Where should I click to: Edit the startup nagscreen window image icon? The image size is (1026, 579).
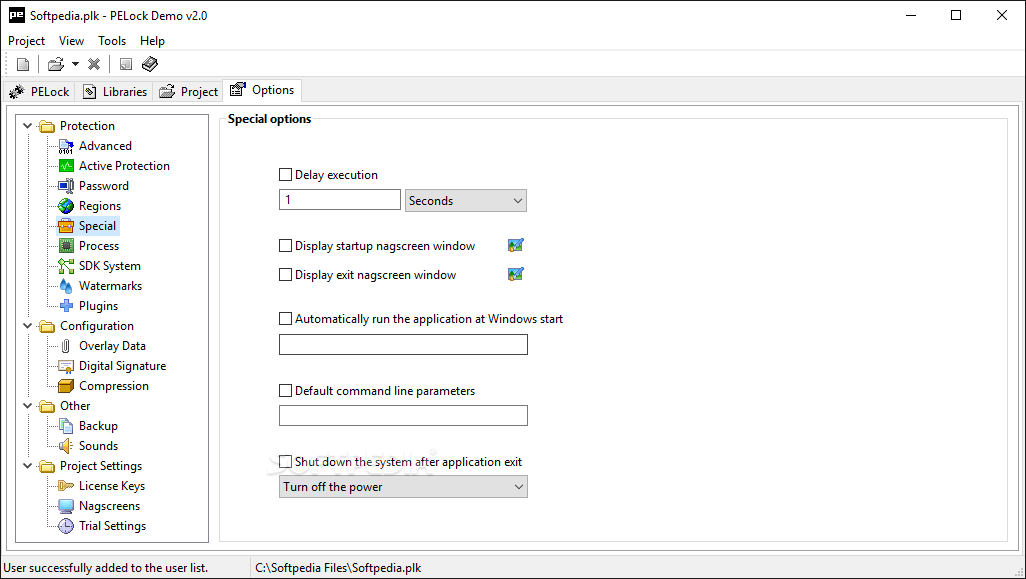(x=516, y=245)
